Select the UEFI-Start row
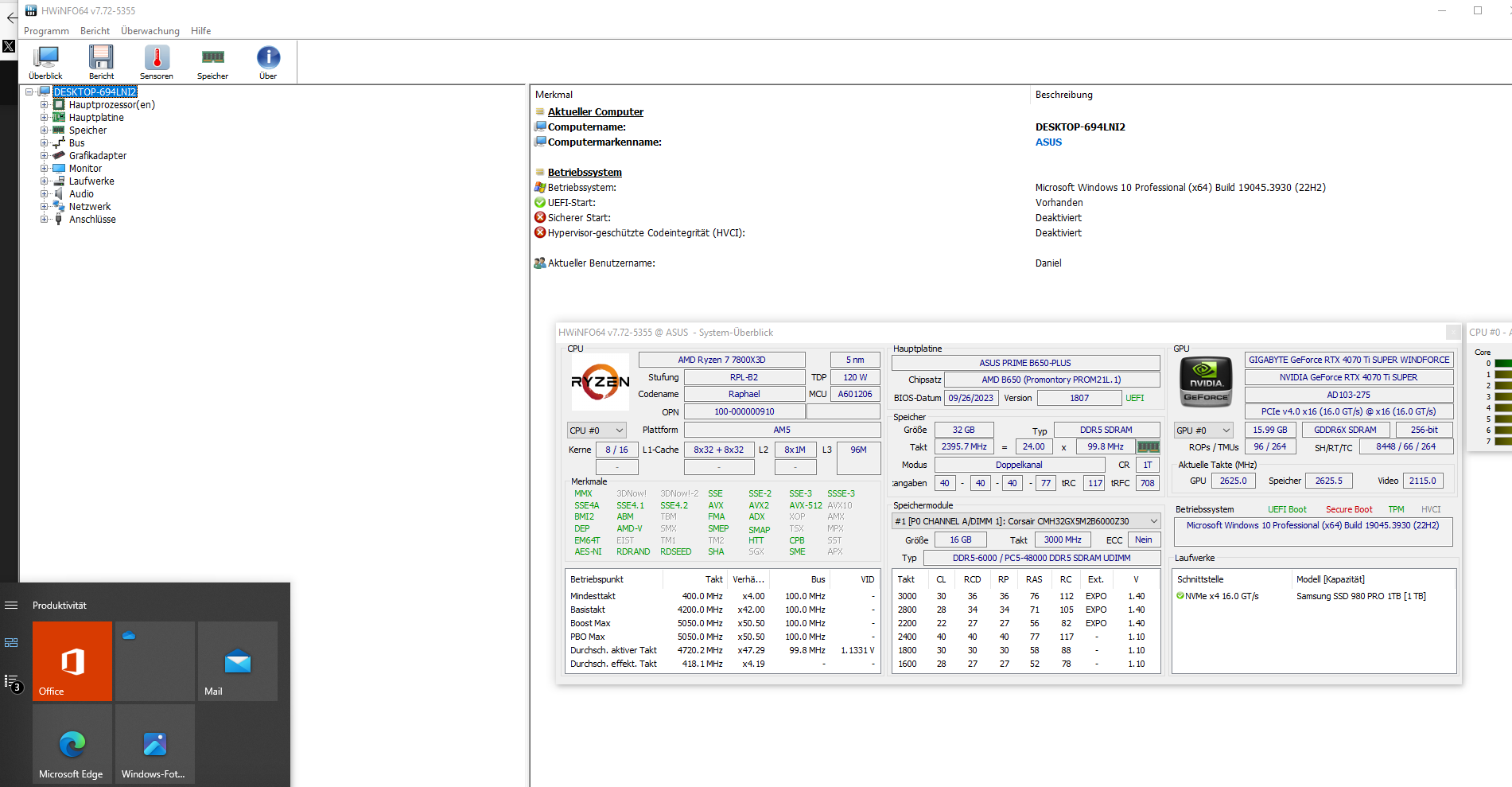The width and height of the screenshot is (1512, 787). (x=1020, y=203)
